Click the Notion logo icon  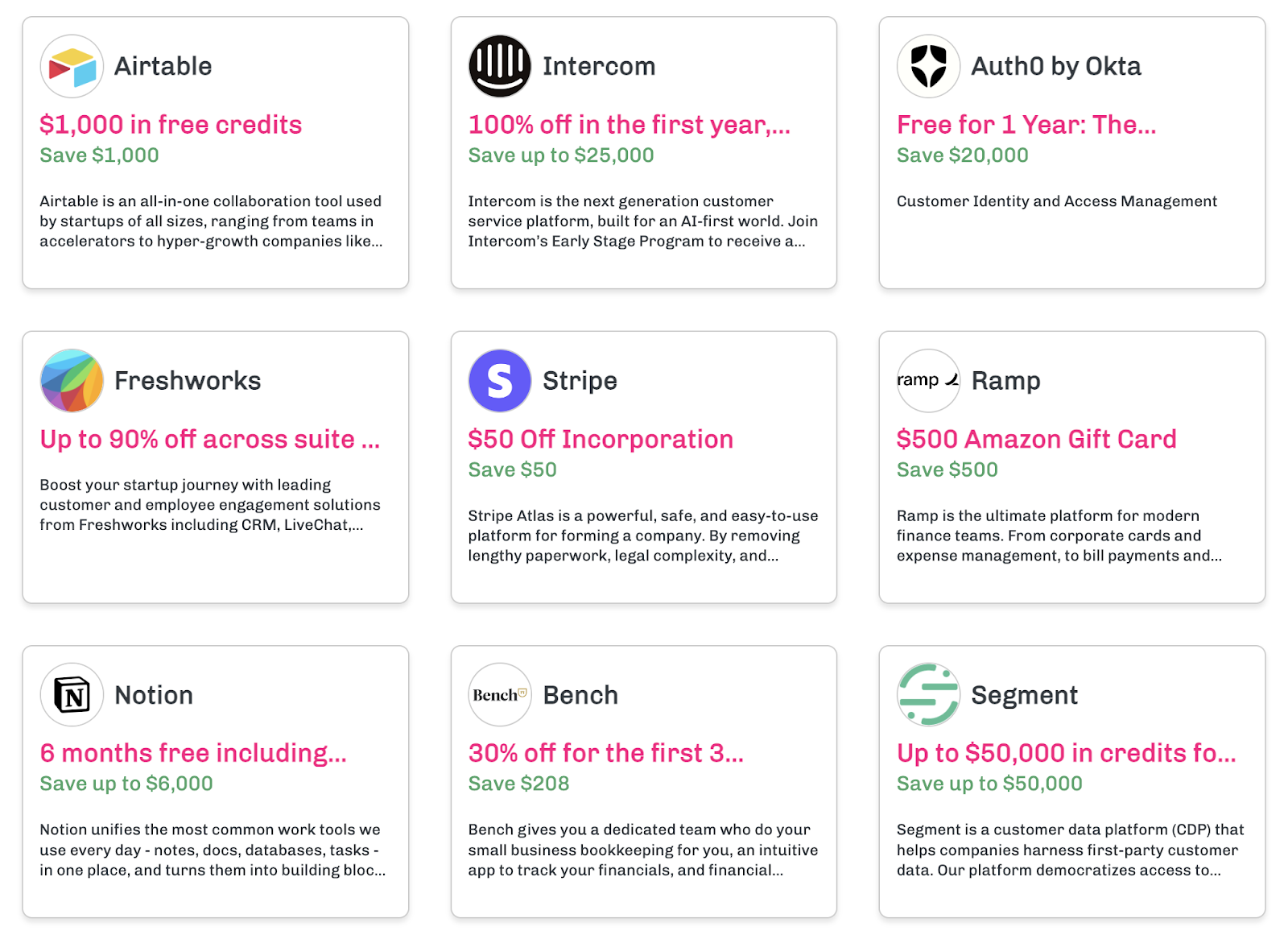coord(72,695)
